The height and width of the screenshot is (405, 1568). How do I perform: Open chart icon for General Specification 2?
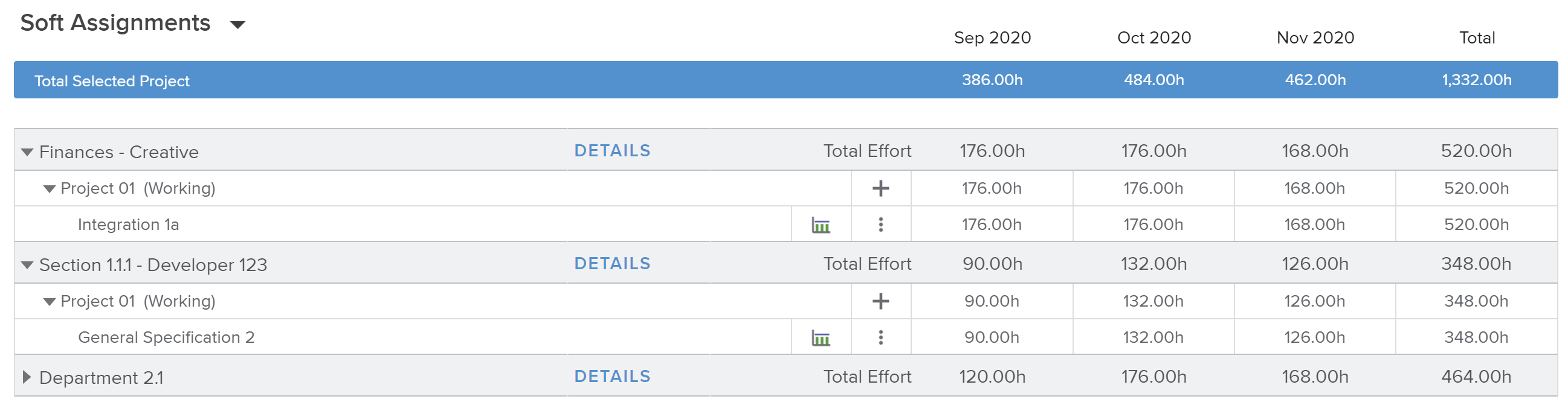pos(821,338)
